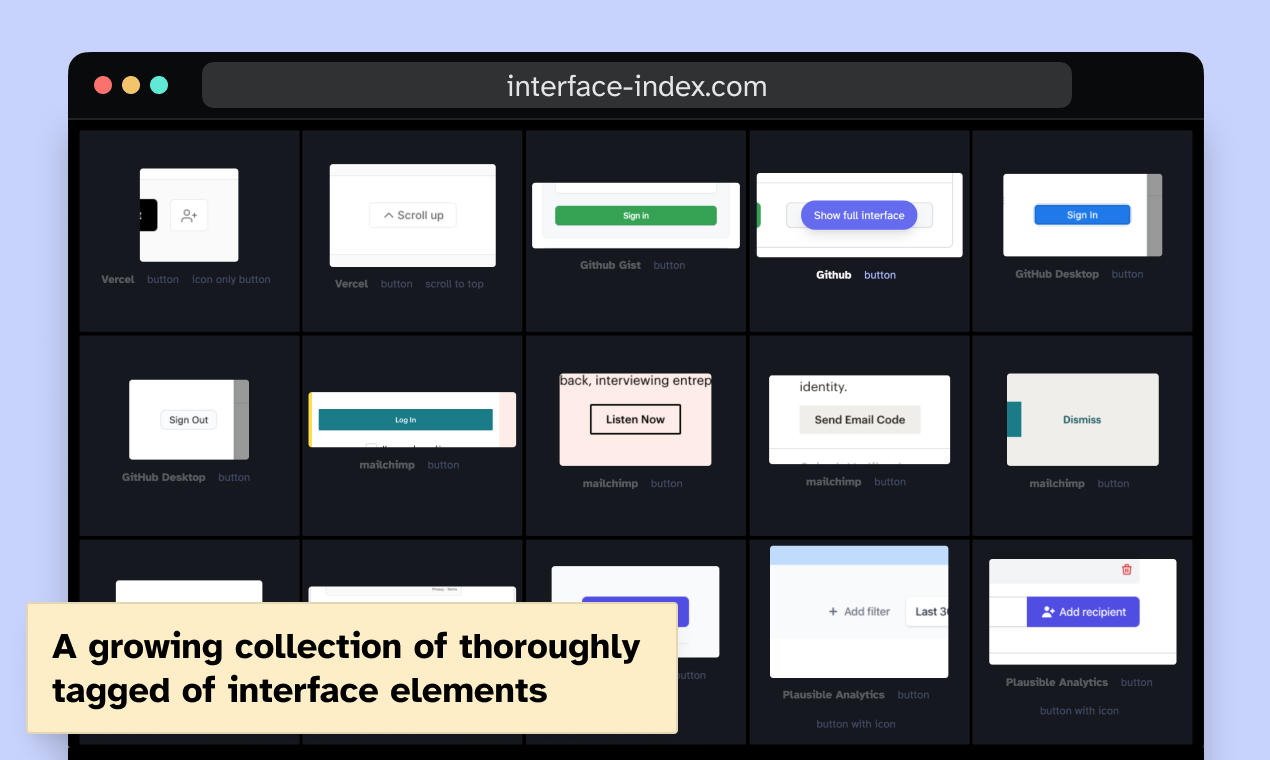Select the Plausible Analytics tag under the Add filter card
This screenshot has height=760, width=1270.
[x=834, y=695]
